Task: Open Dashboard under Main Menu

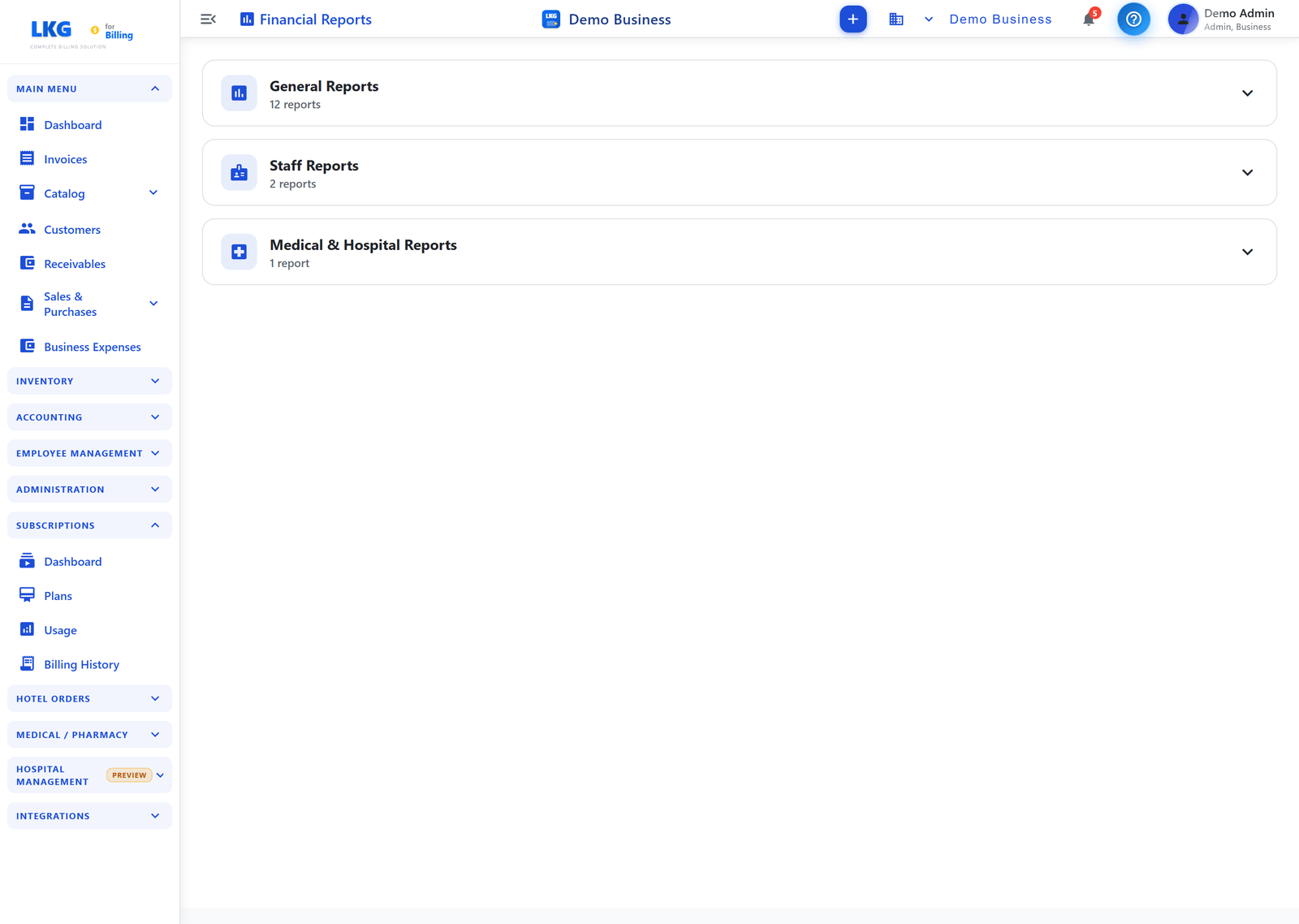Action: point(73,125)
